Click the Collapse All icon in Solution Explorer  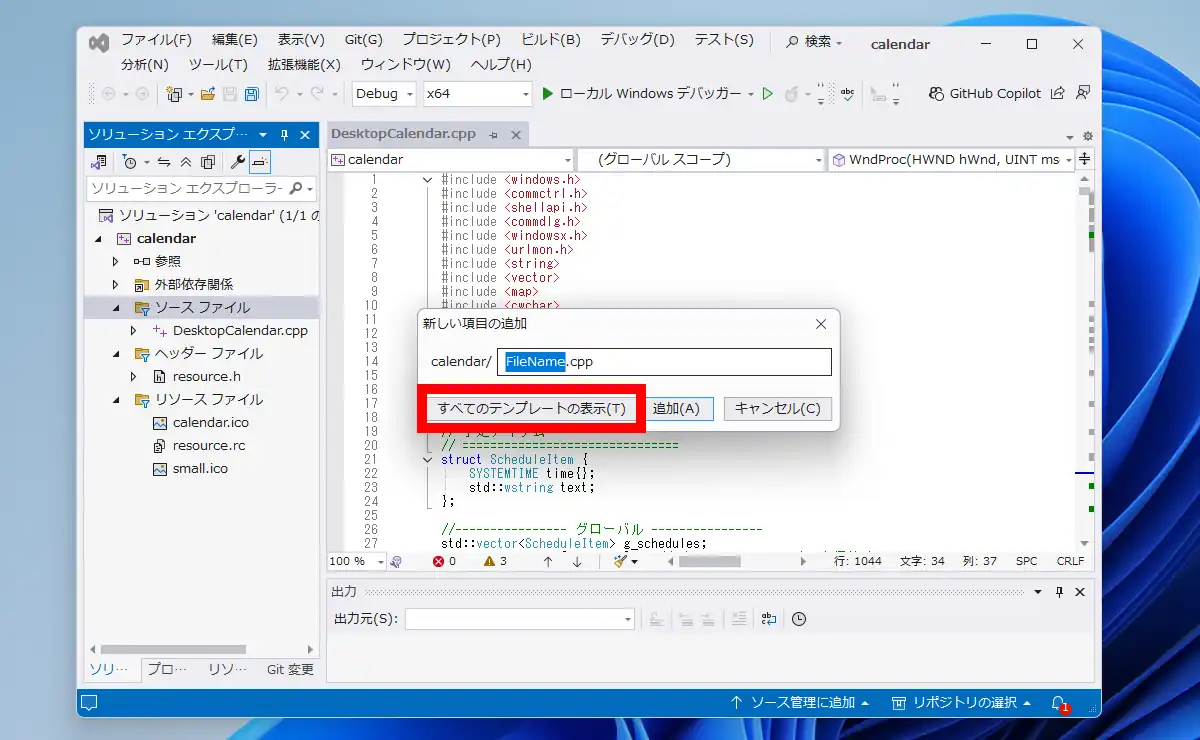tap(186, 162)
